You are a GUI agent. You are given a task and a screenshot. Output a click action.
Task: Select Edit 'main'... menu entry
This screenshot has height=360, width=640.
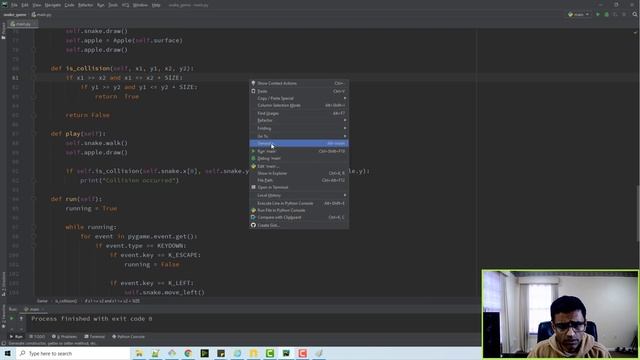(x=299, y=166)
